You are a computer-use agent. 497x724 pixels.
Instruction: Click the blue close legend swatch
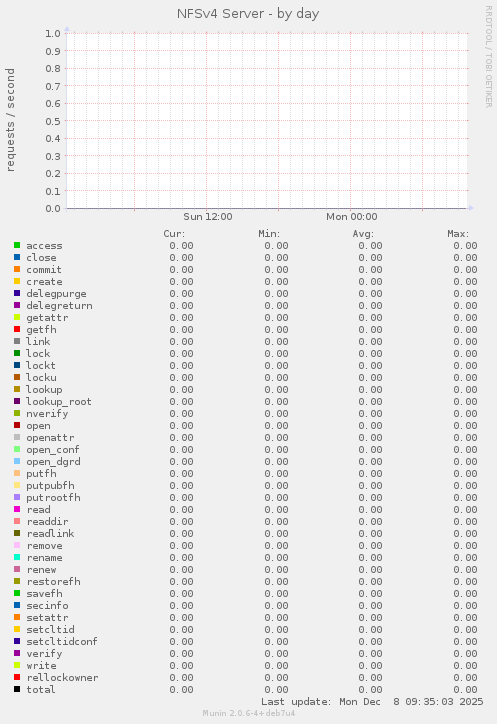point(17,257)
